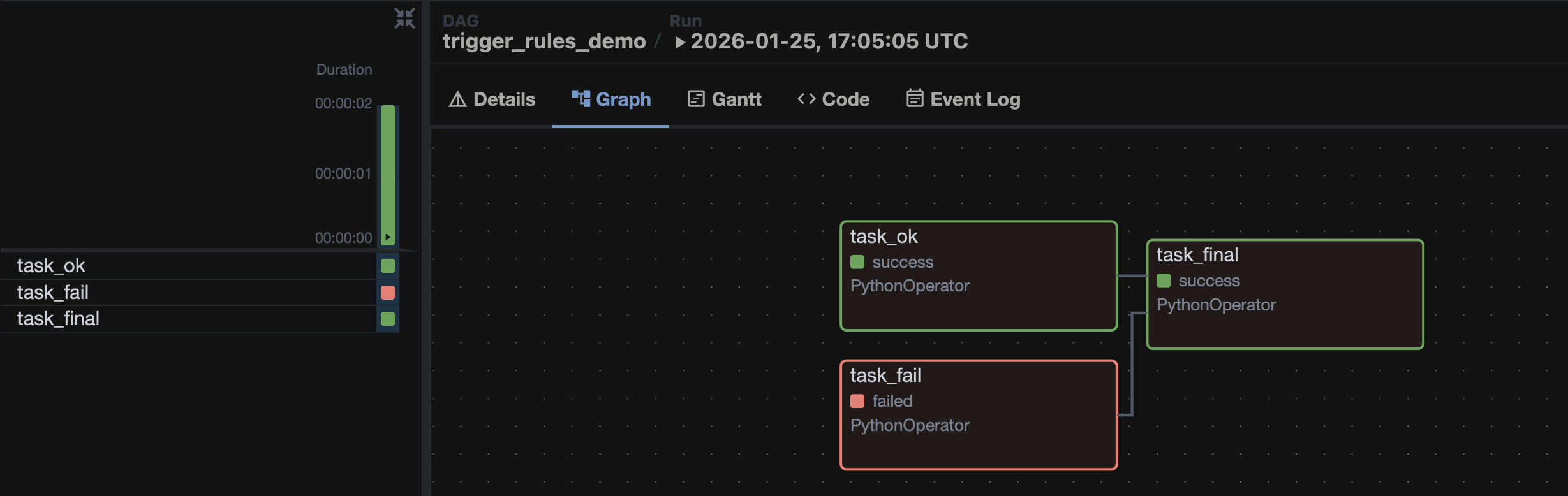Screen dimensions: 1568x496
Task: Open the 2026-01-25 run breadcrumb link
Action: point(829,41)
